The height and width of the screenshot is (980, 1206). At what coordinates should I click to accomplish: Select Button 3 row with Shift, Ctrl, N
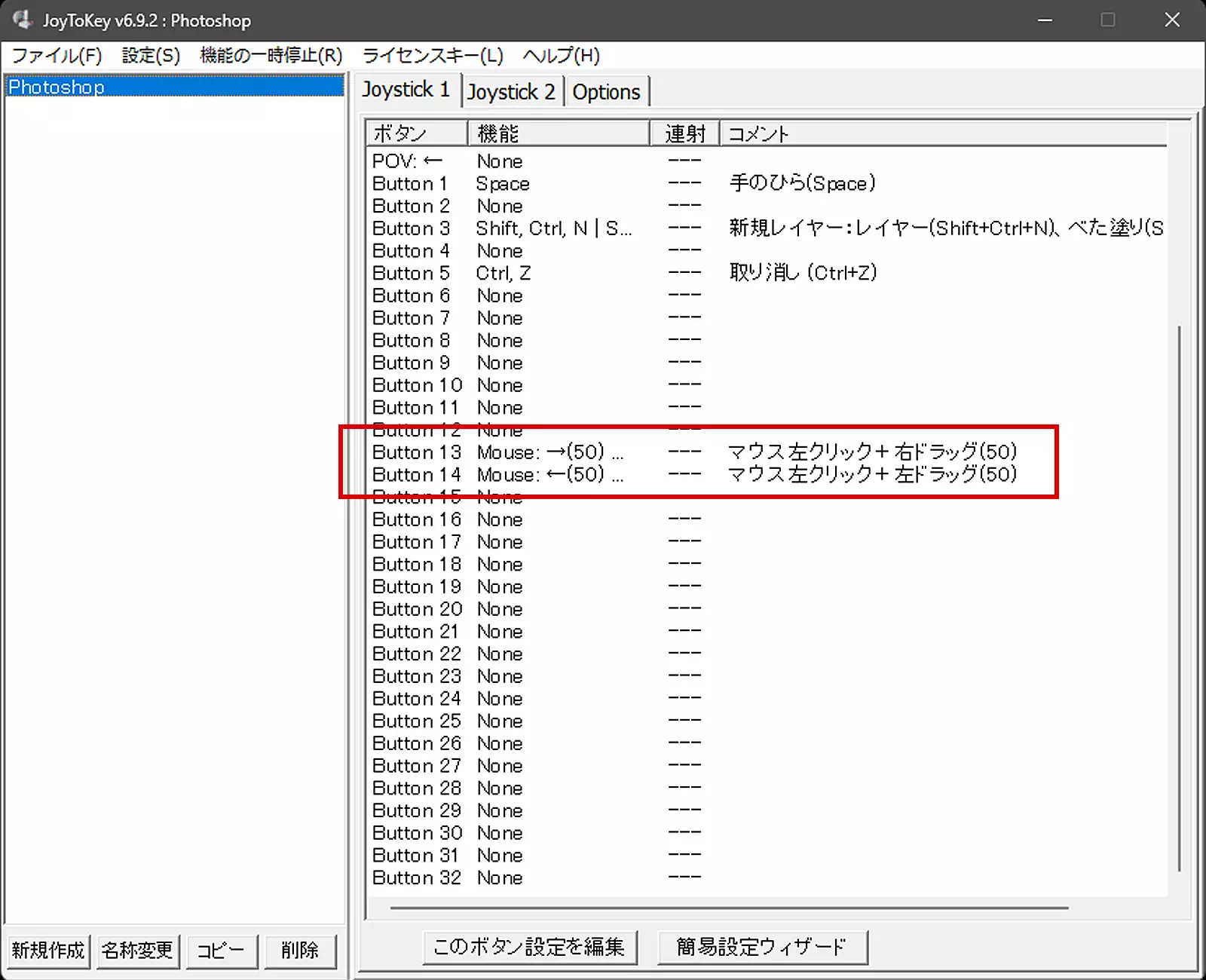[767, 228]
